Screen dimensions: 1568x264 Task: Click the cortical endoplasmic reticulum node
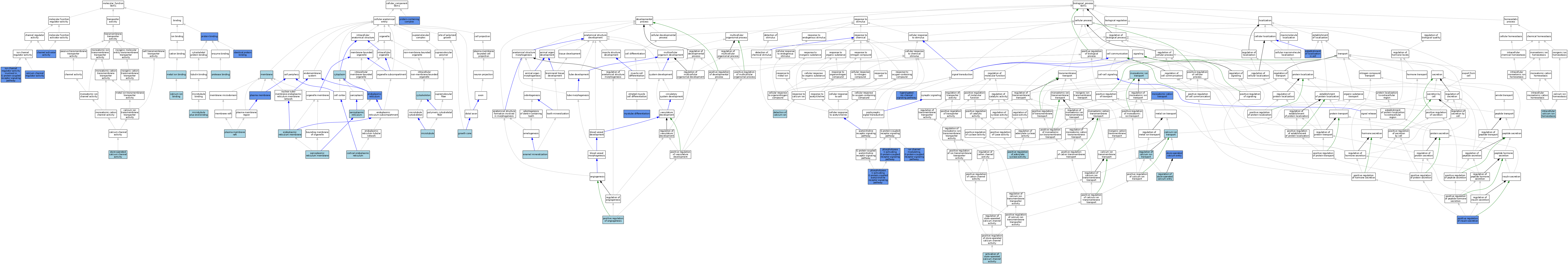(x=358, y=155)
